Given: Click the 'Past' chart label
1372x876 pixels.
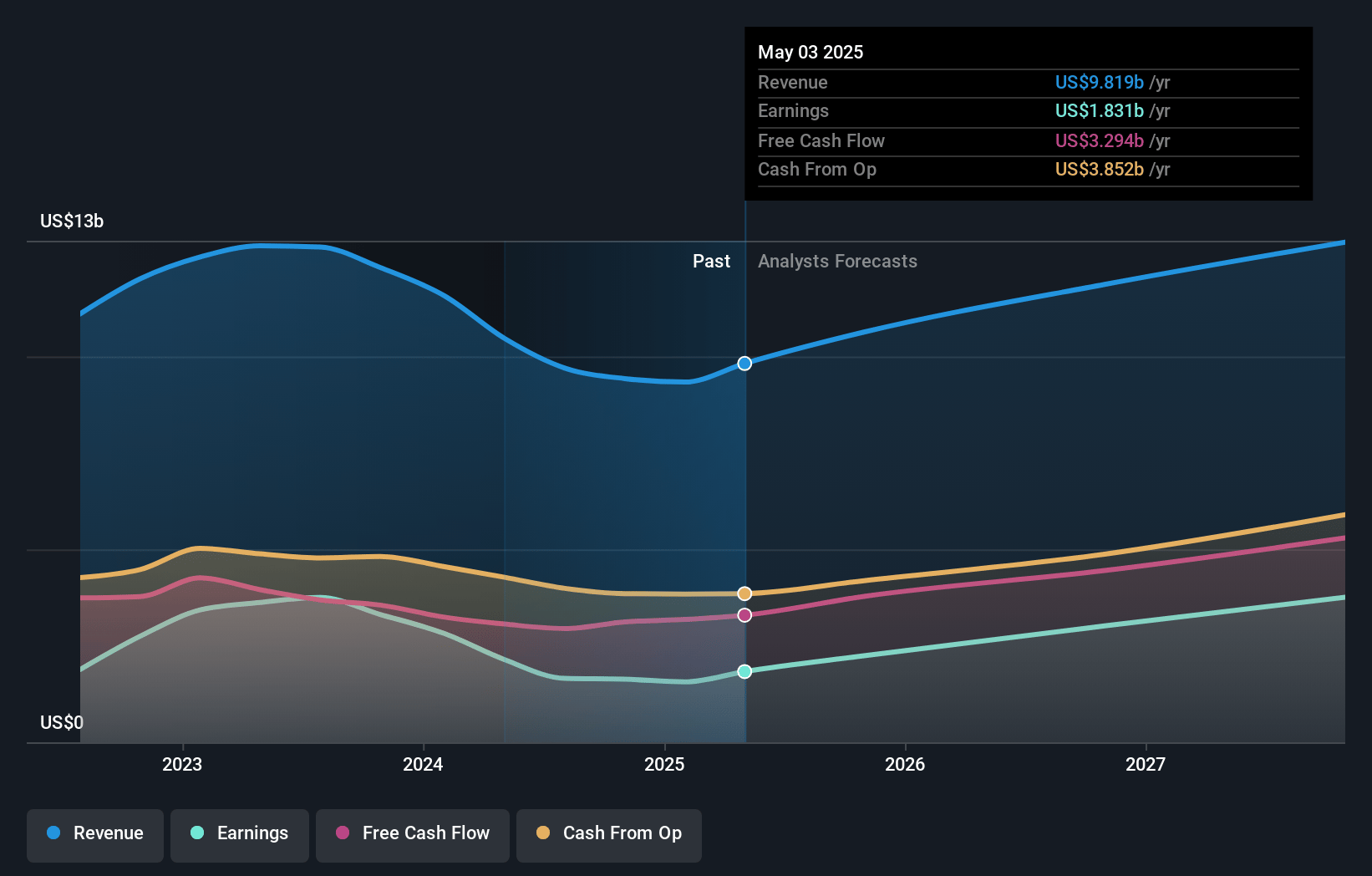Looking at the screenshot, I should [x=711, y=262].
